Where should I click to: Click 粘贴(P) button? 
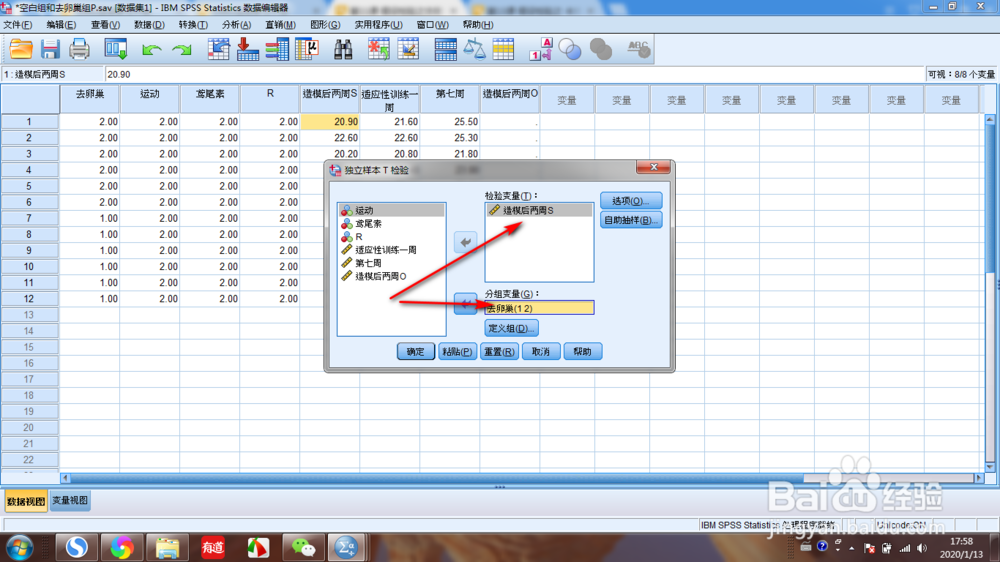[x=457, y=351]
